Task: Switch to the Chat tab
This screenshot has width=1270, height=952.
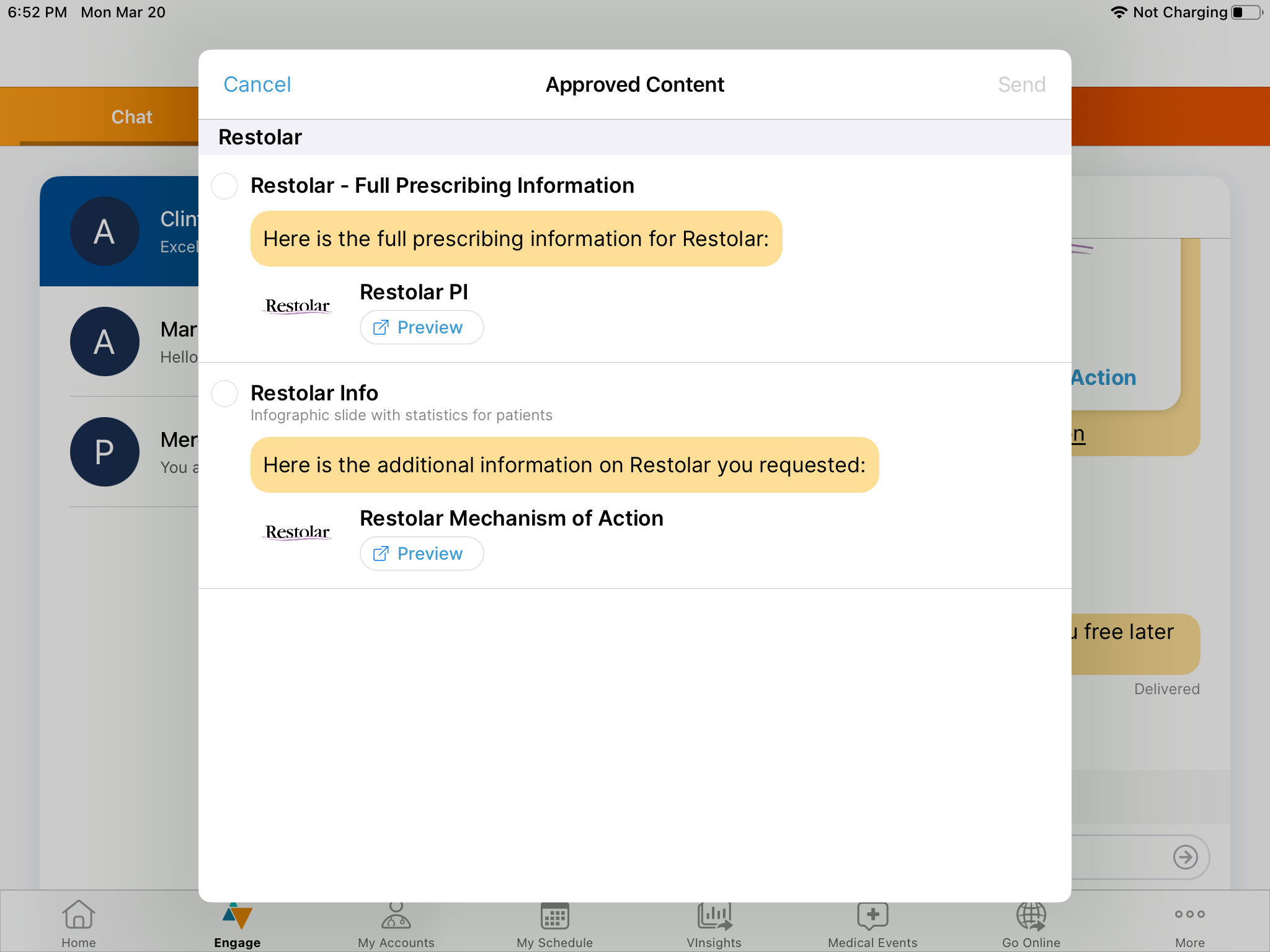Action: pos(131,117)
